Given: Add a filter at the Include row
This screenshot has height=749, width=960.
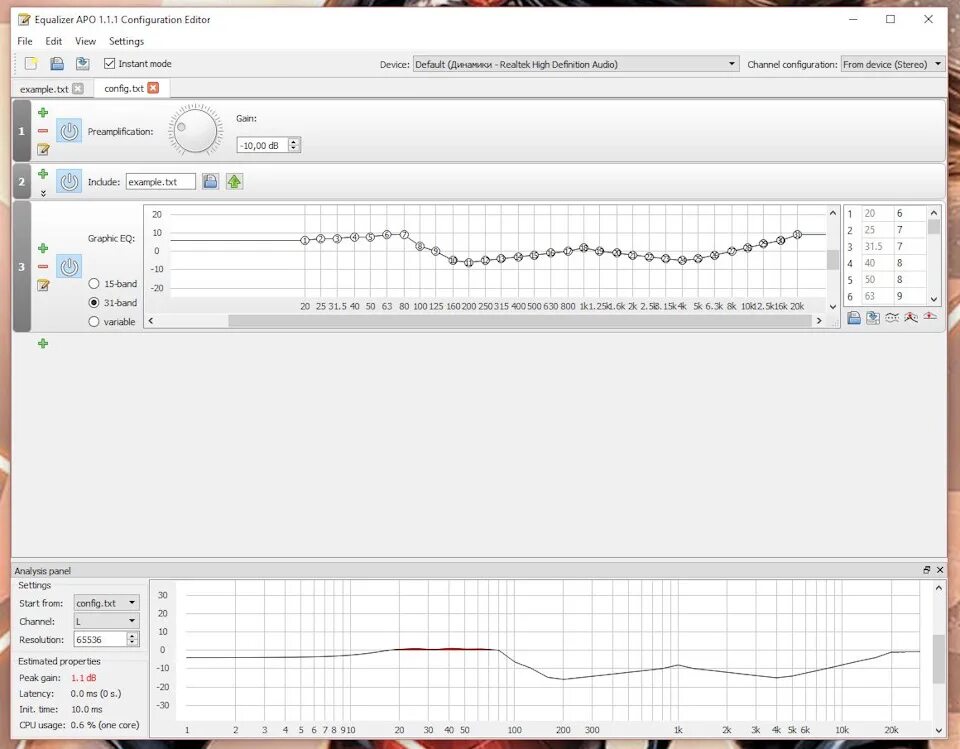Looking at the screenshot, I should [x=43, y=174].
